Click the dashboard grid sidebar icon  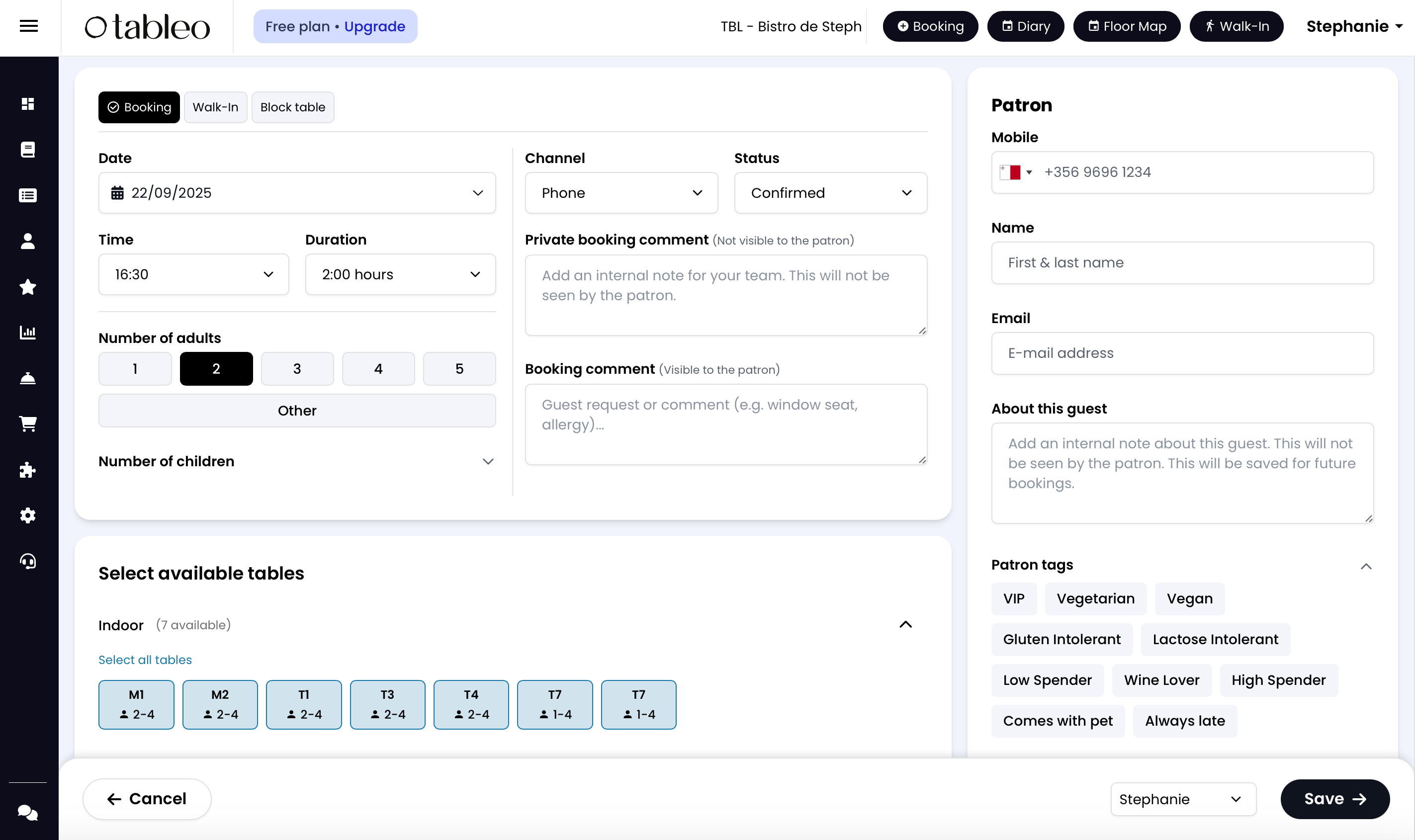click(x=28, y=103)
